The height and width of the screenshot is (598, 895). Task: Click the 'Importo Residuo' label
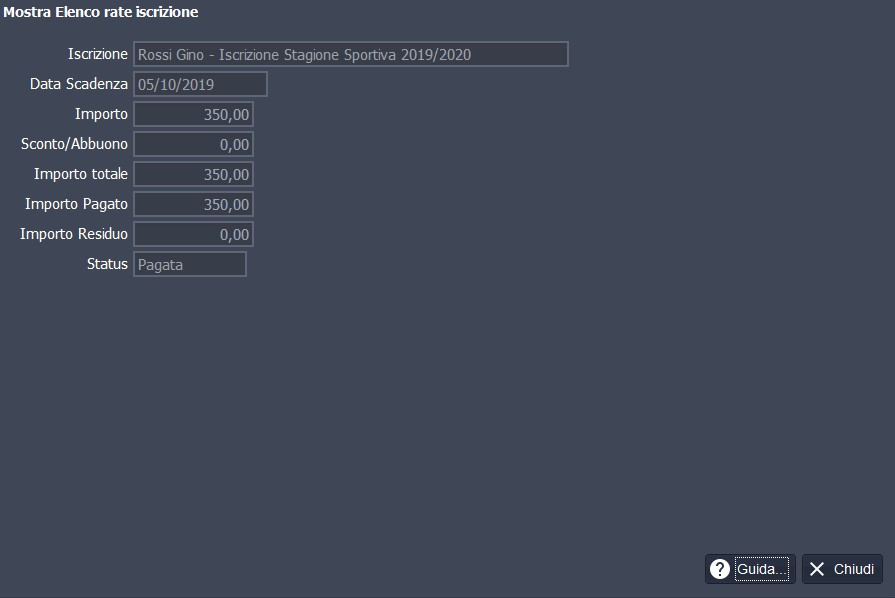(74, 233)
